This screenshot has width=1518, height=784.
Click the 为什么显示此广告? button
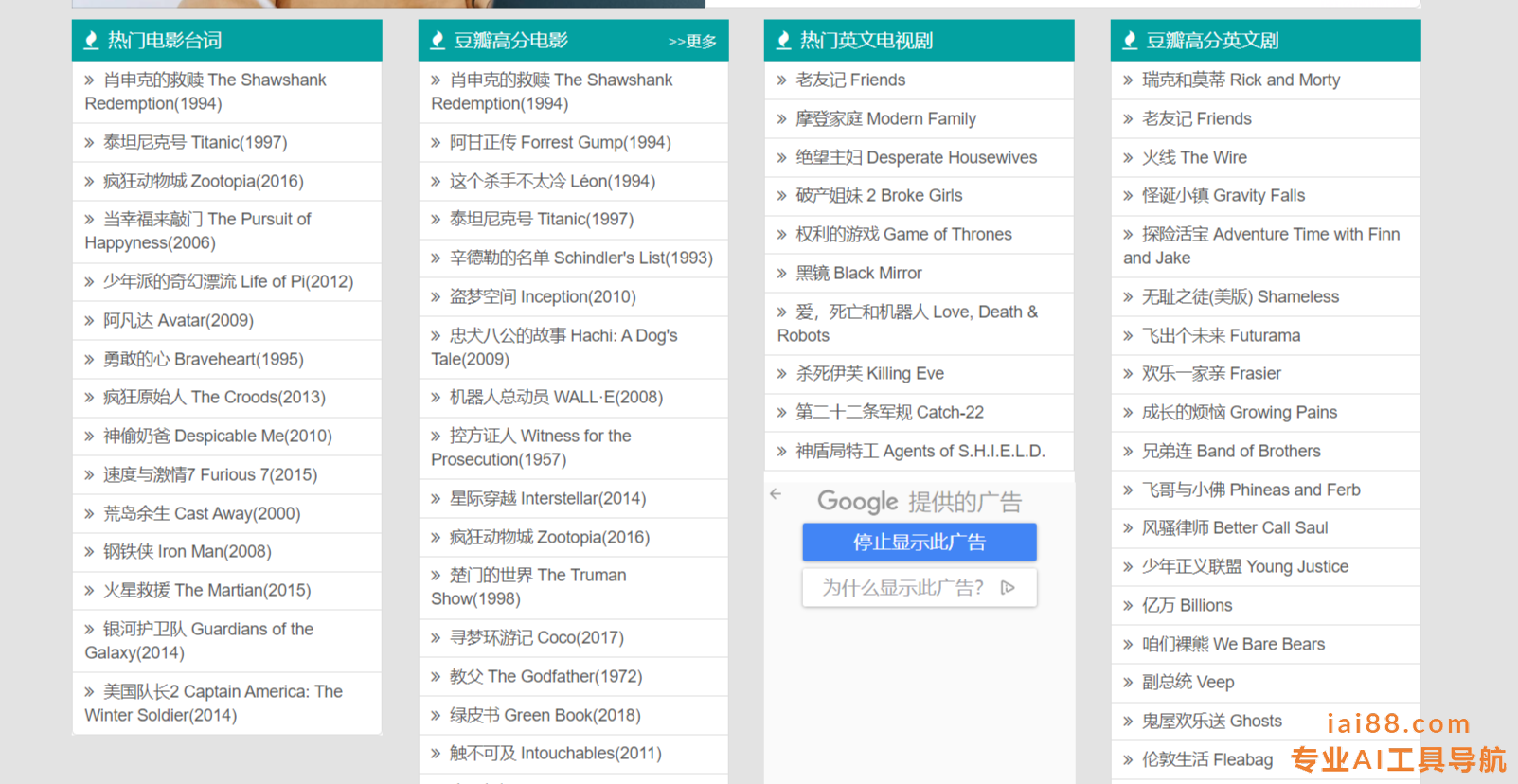point(920,587)
